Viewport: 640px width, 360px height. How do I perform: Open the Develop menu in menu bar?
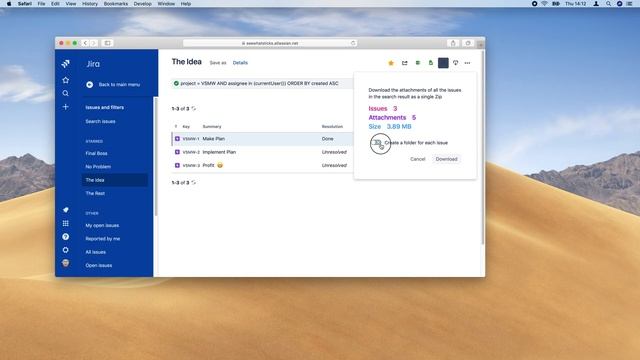142,4
